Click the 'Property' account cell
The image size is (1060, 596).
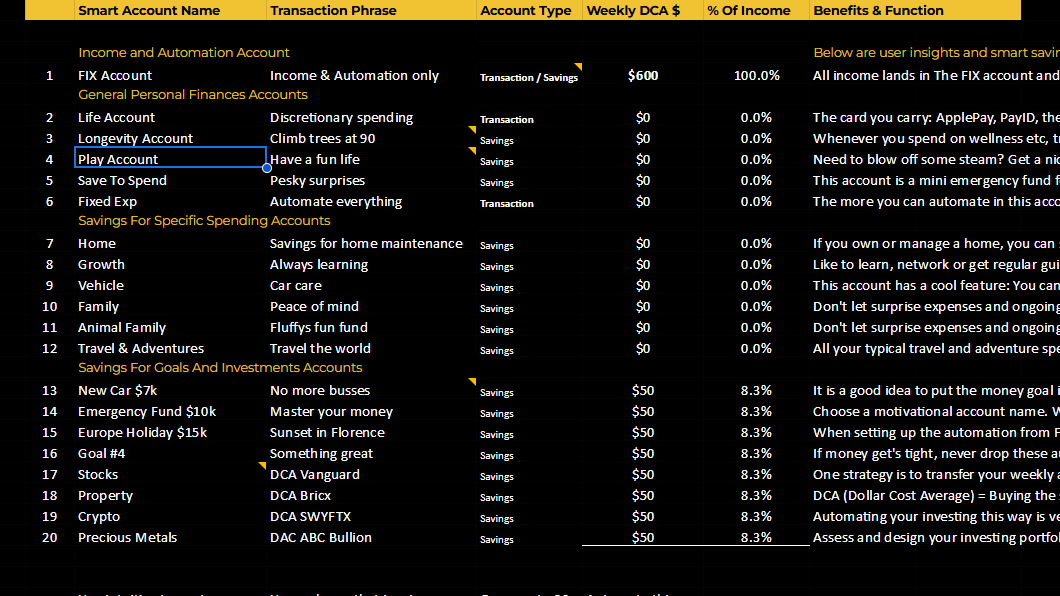[170, 495]
